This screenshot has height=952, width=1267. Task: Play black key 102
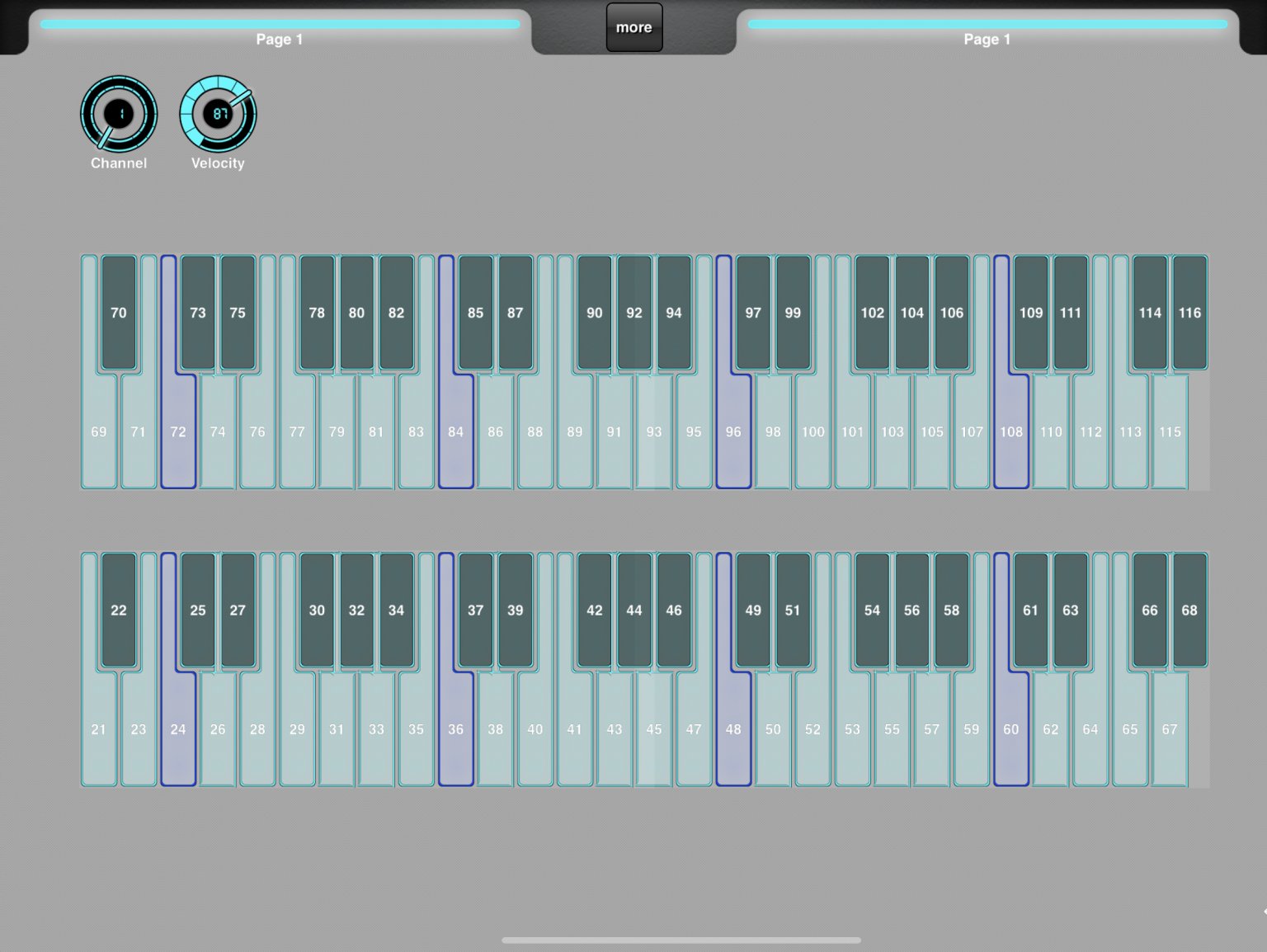point(873,312)
